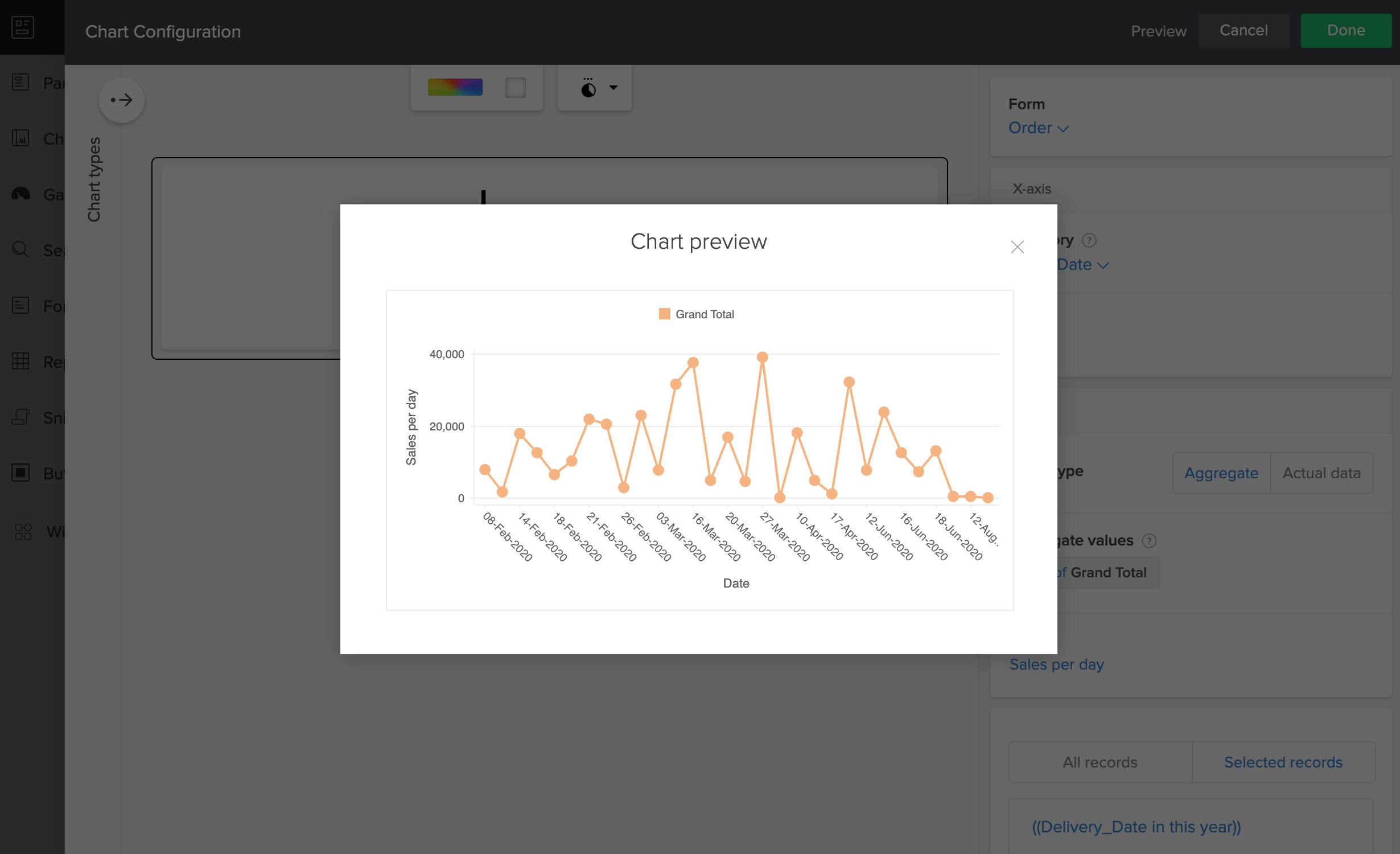Click the Search element sidebar icon
This screenshot has height=854, width=1400.
tap(20, 249)
